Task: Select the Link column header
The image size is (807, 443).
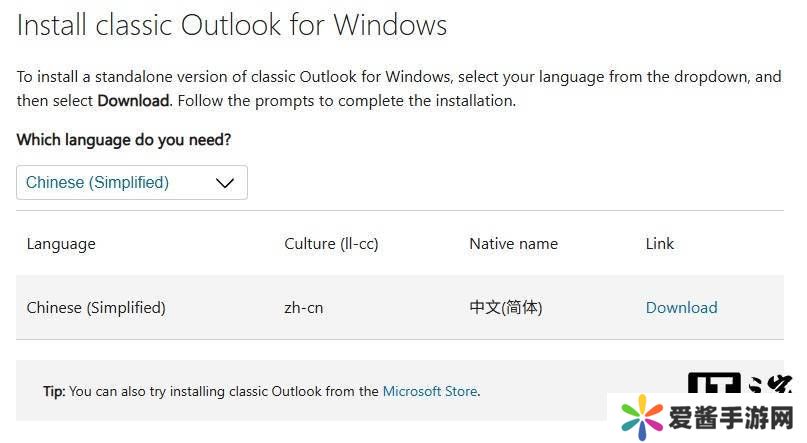Action: [660, 243]
